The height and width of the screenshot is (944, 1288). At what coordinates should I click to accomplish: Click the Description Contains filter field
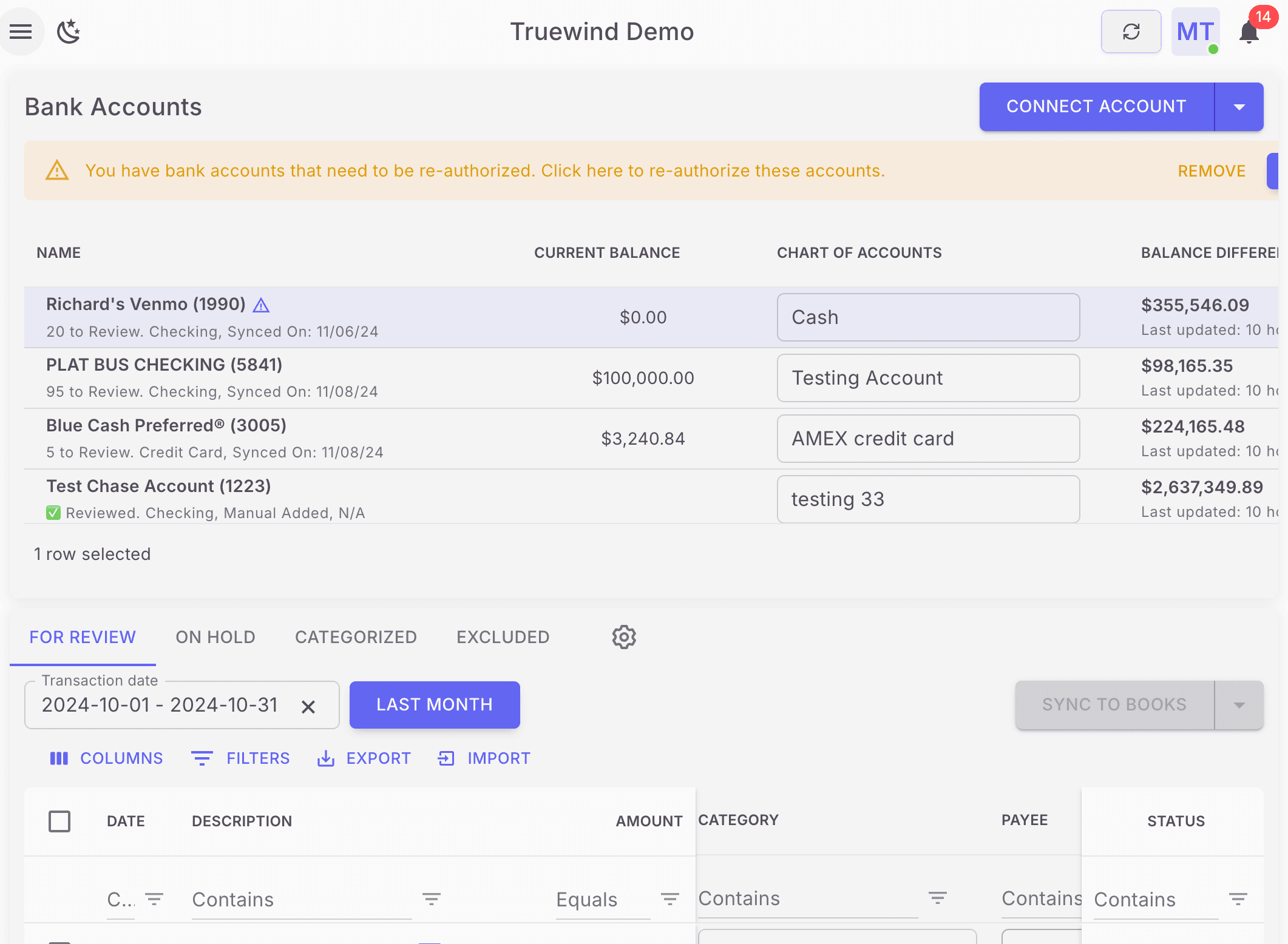[x=300, y=899]
